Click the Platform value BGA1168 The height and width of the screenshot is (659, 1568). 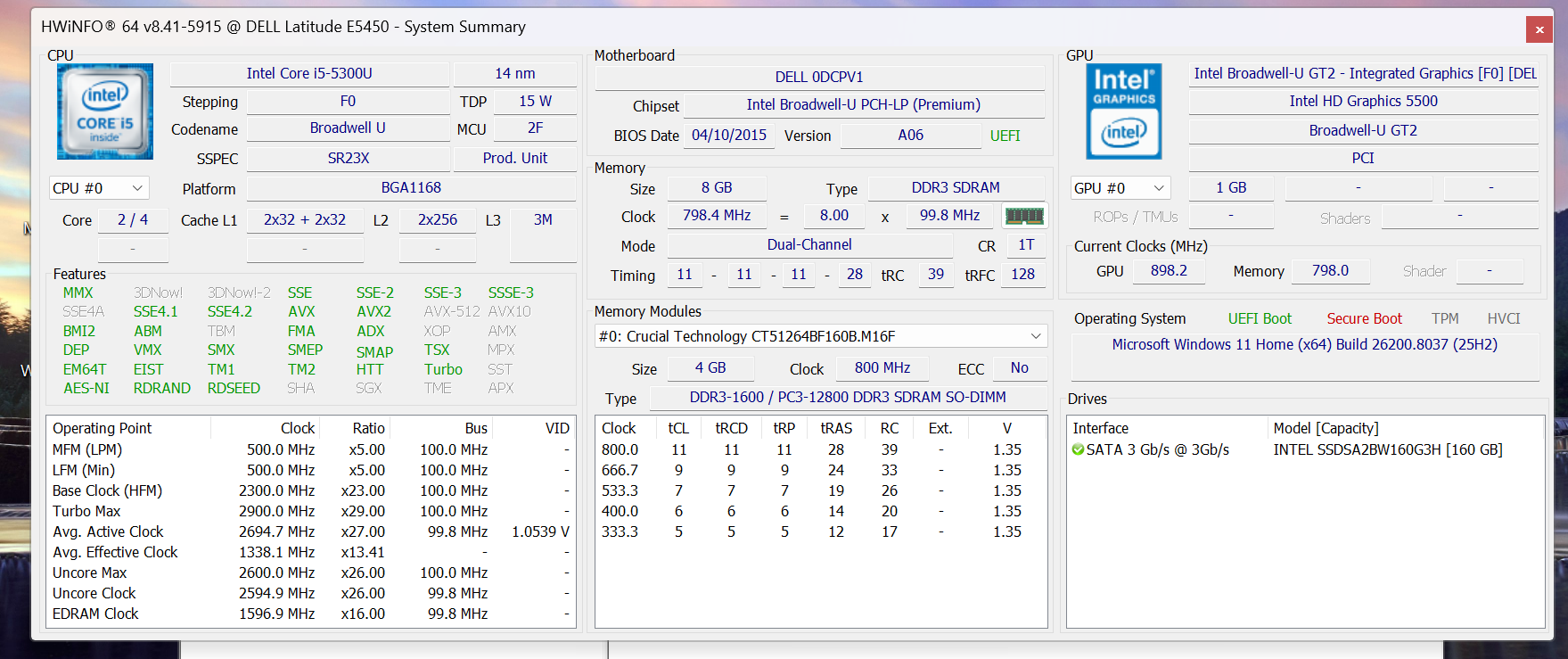tap(411, 187)
